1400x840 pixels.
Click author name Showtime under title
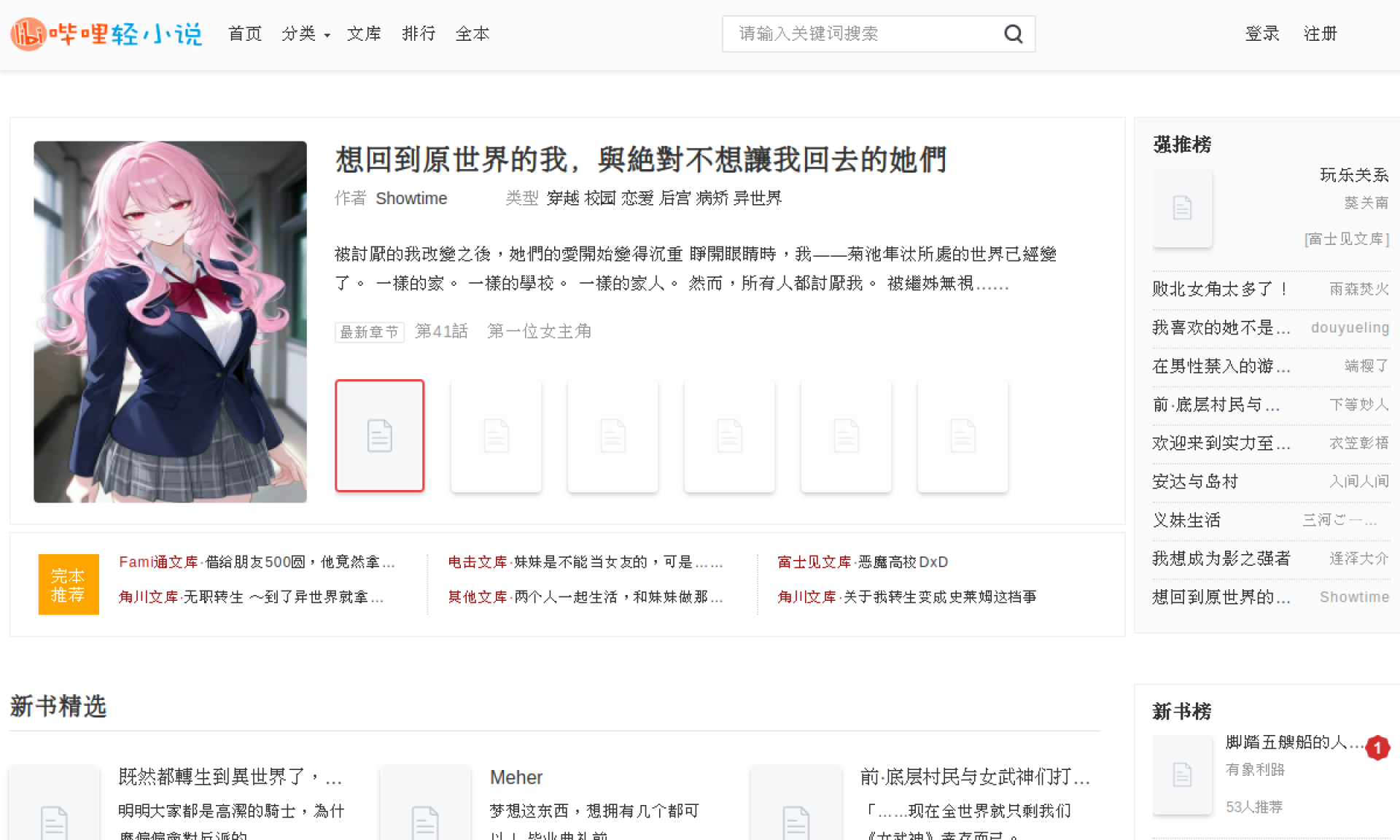[411, 198]
